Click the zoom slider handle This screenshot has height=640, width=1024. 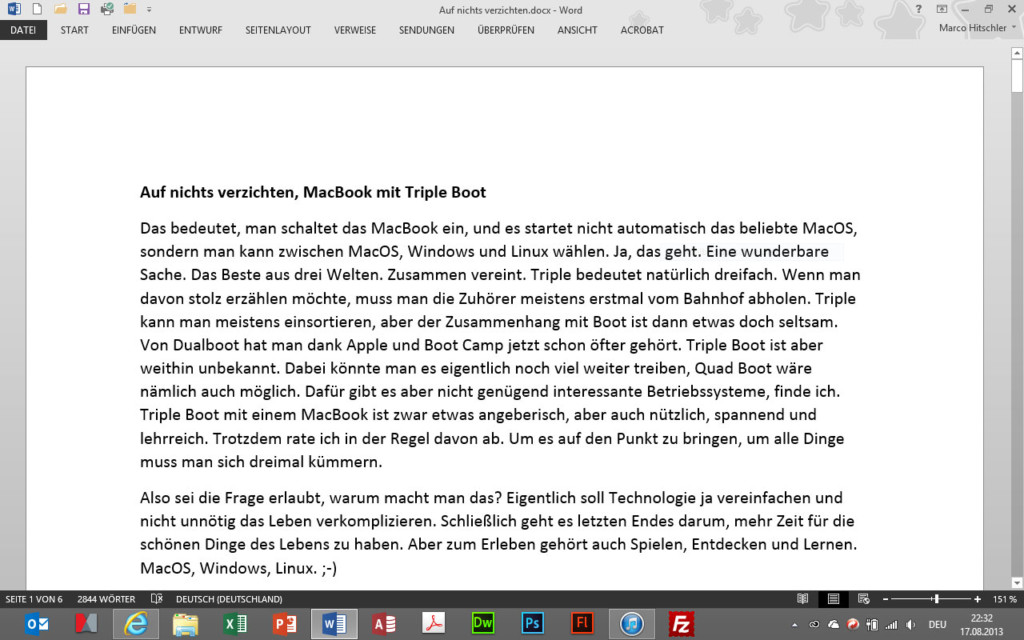[936, 599]
